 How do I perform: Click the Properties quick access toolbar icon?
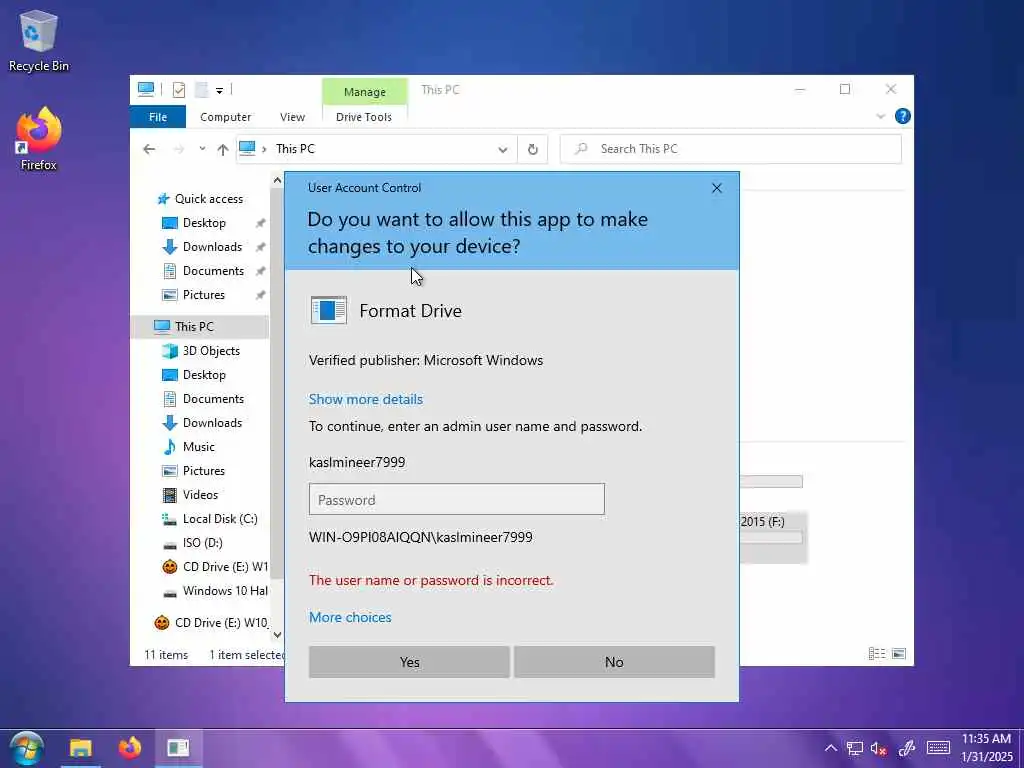point(178,90)
